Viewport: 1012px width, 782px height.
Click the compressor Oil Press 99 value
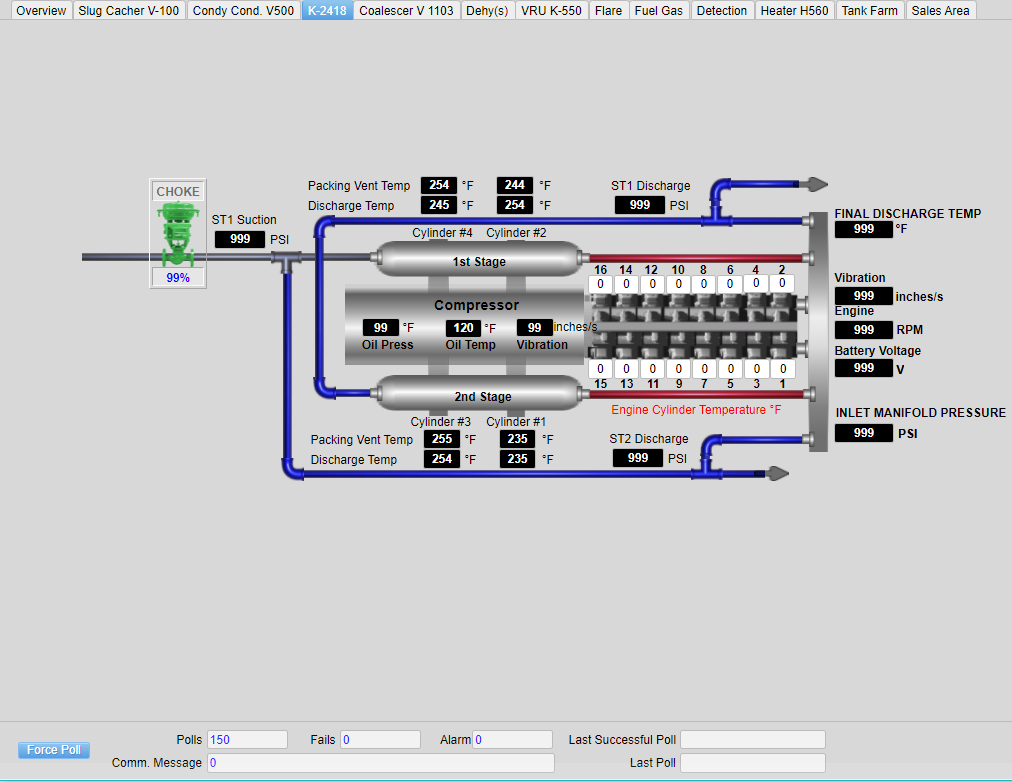380,327
